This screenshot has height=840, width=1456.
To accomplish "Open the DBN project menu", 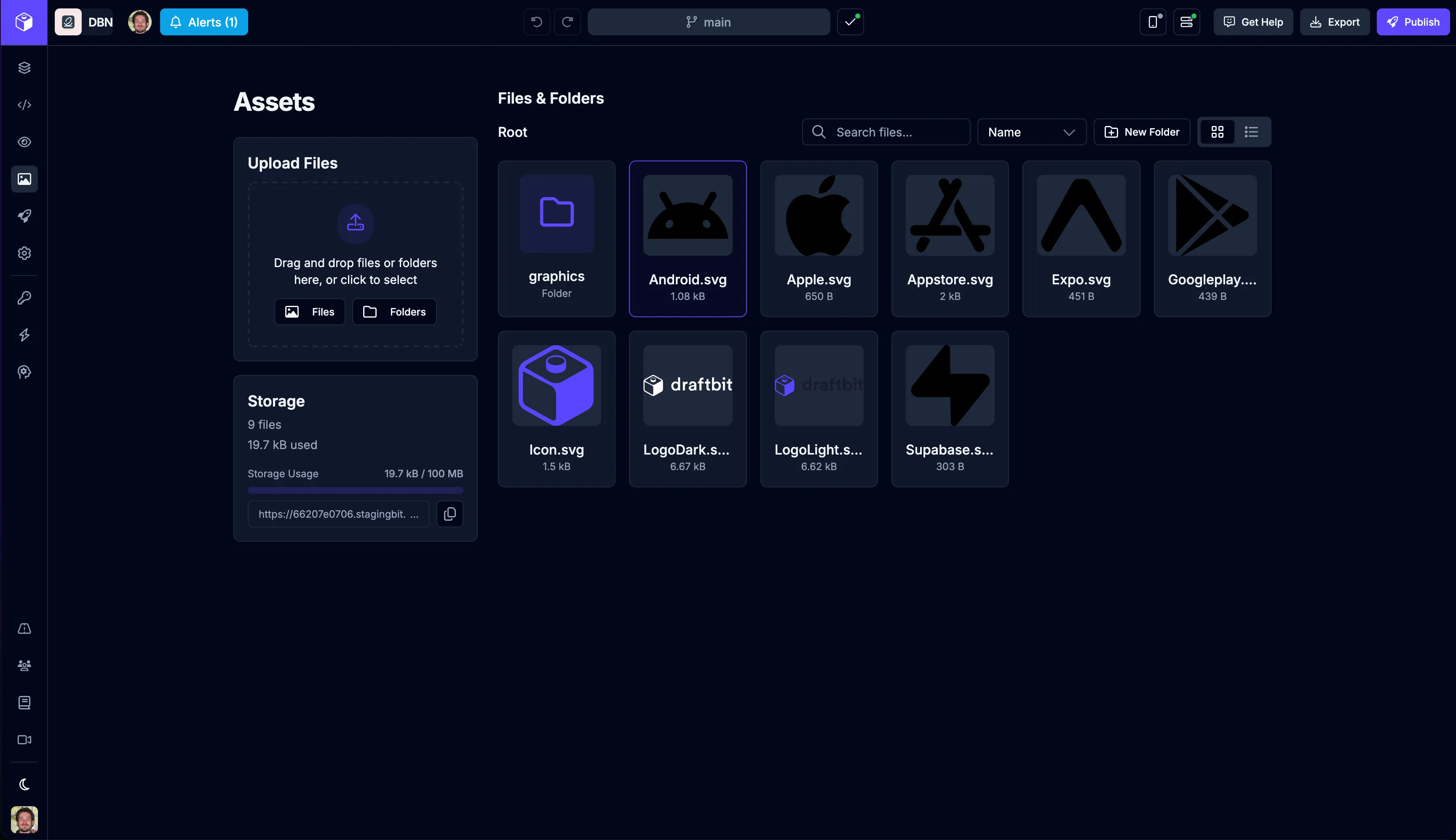I will coord(84,22).
